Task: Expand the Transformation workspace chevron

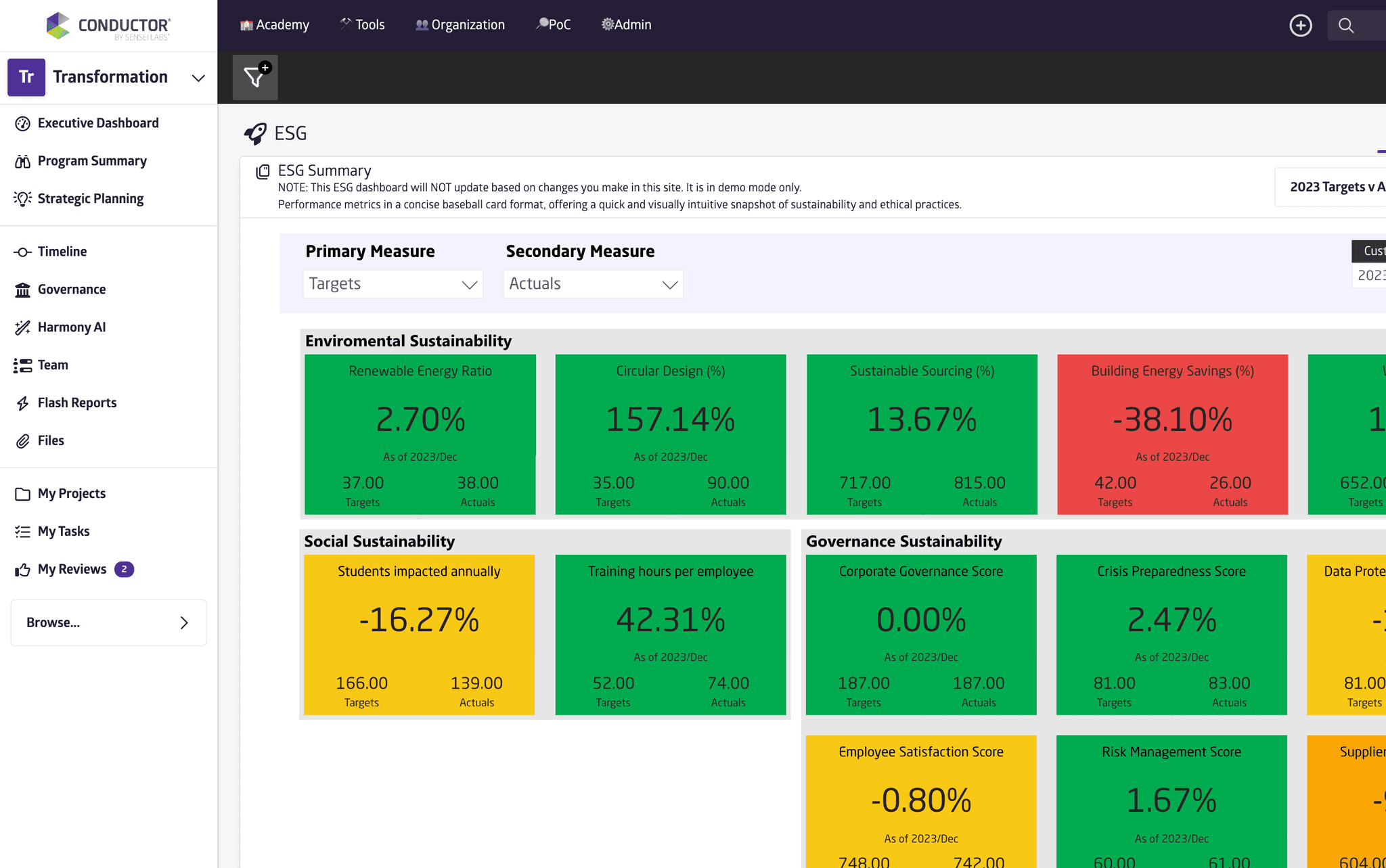Action: [198, 78]
